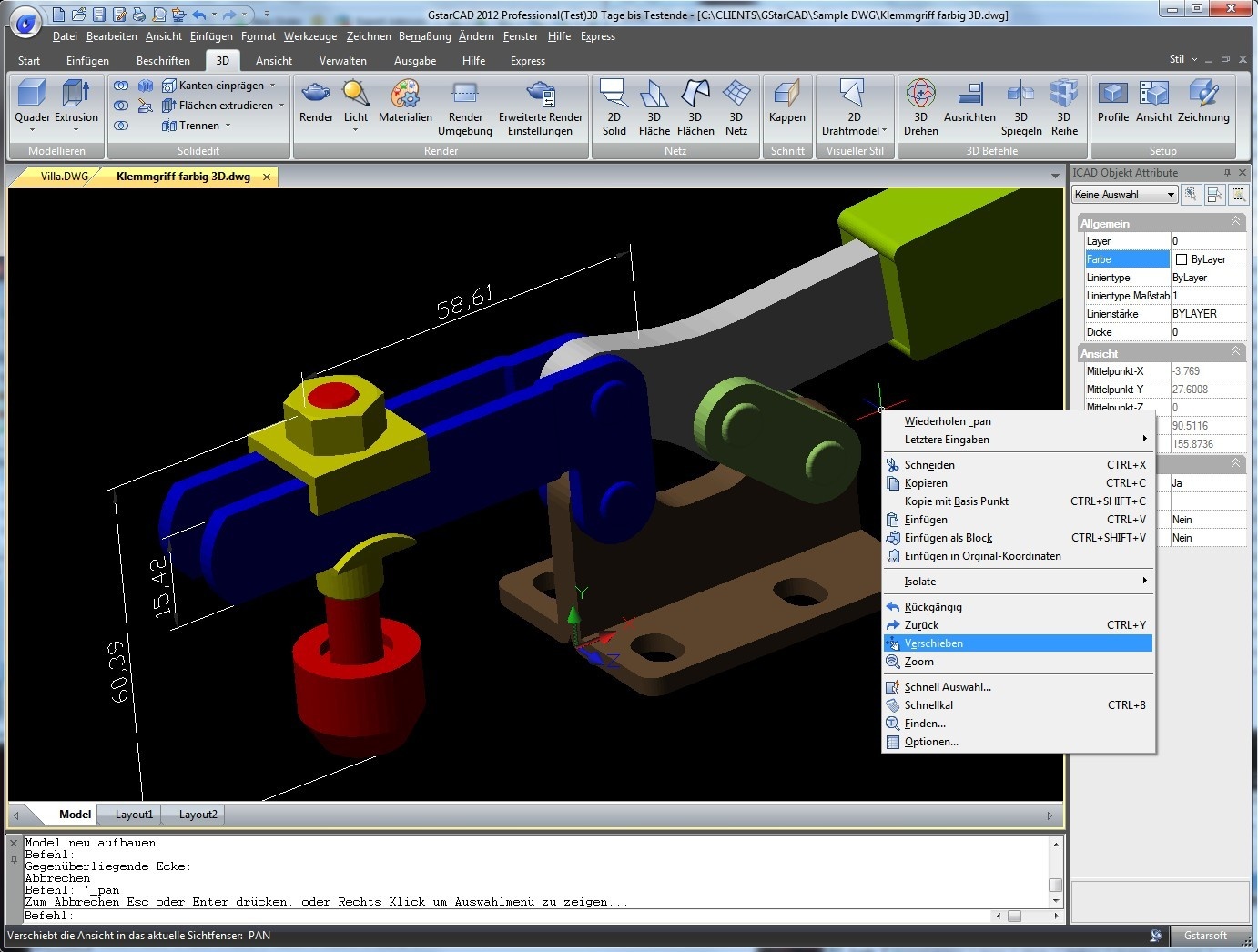Screen dimensions: 1258x952
Task: Click the ByLayer color swatch box
Action: [x=1182, y=259]
